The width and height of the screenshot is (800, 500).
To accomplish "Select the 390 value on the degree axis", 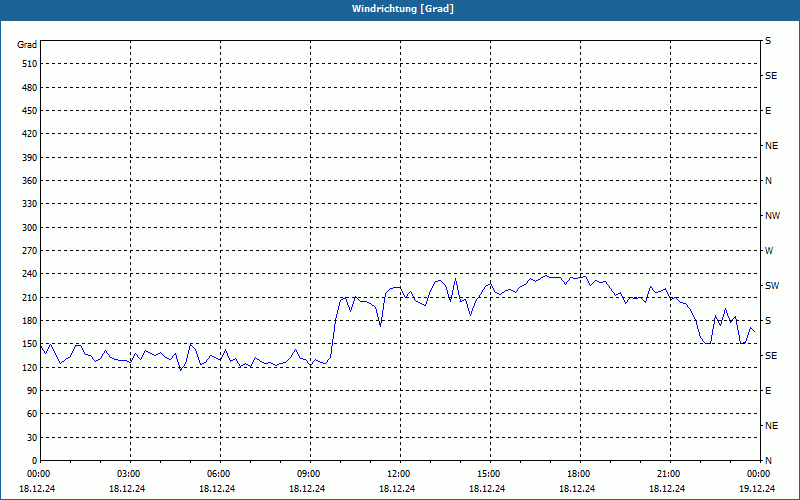I will 30,158.
